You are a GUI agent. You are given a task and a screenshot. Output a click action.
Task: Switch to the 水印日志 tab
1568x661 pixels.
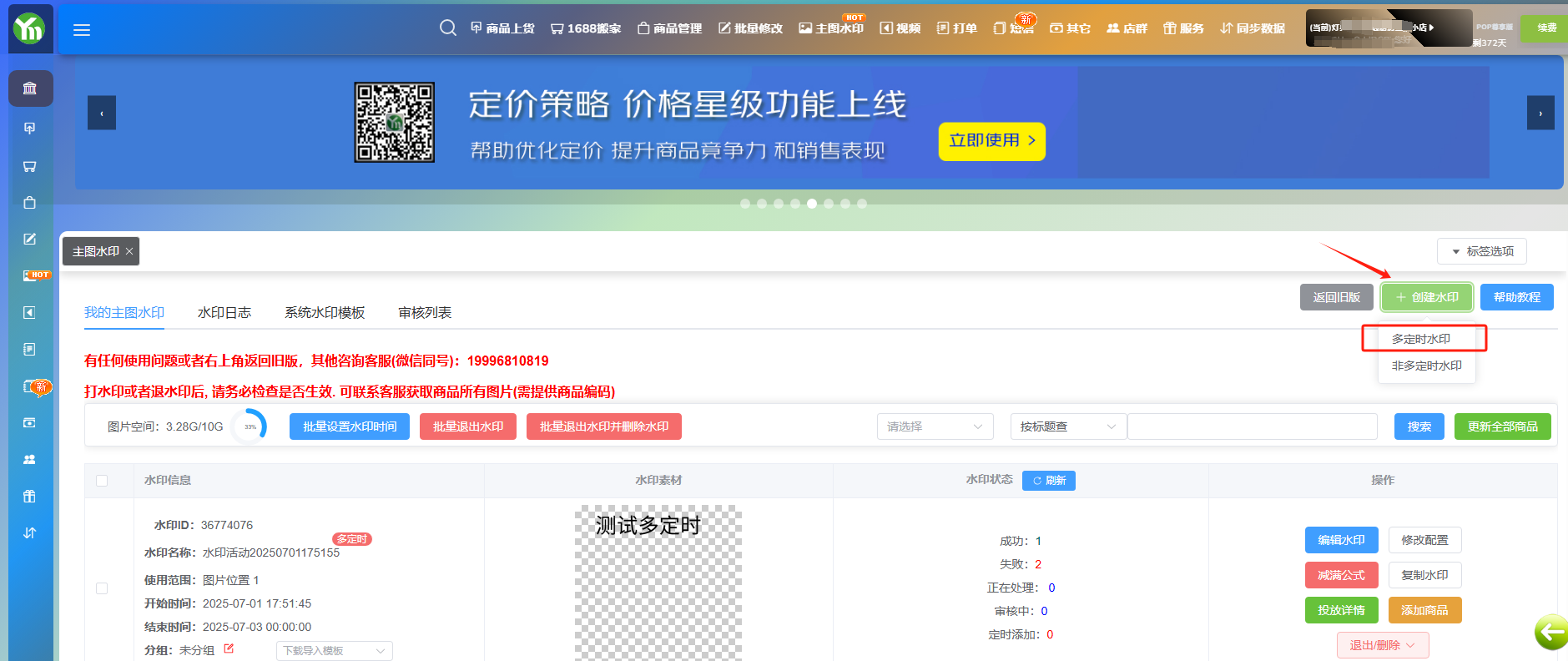(x=224, y=313)
